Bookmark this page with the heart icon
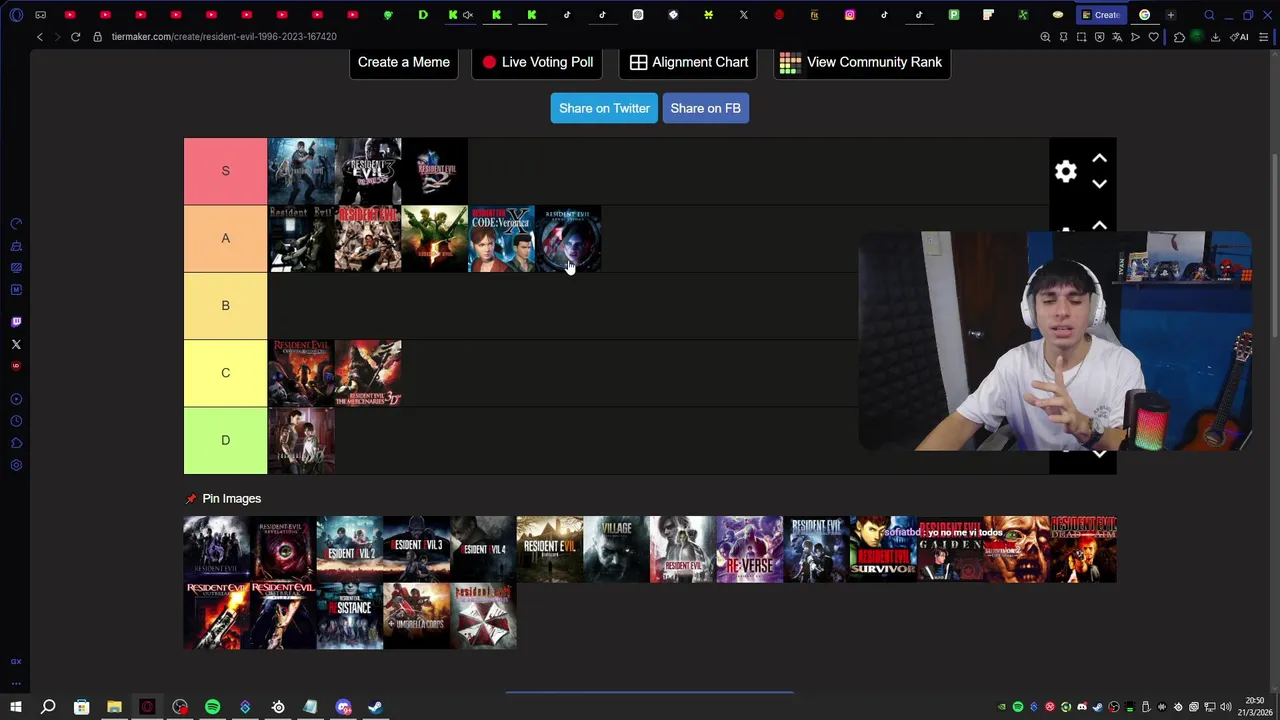 [1153, 37]
